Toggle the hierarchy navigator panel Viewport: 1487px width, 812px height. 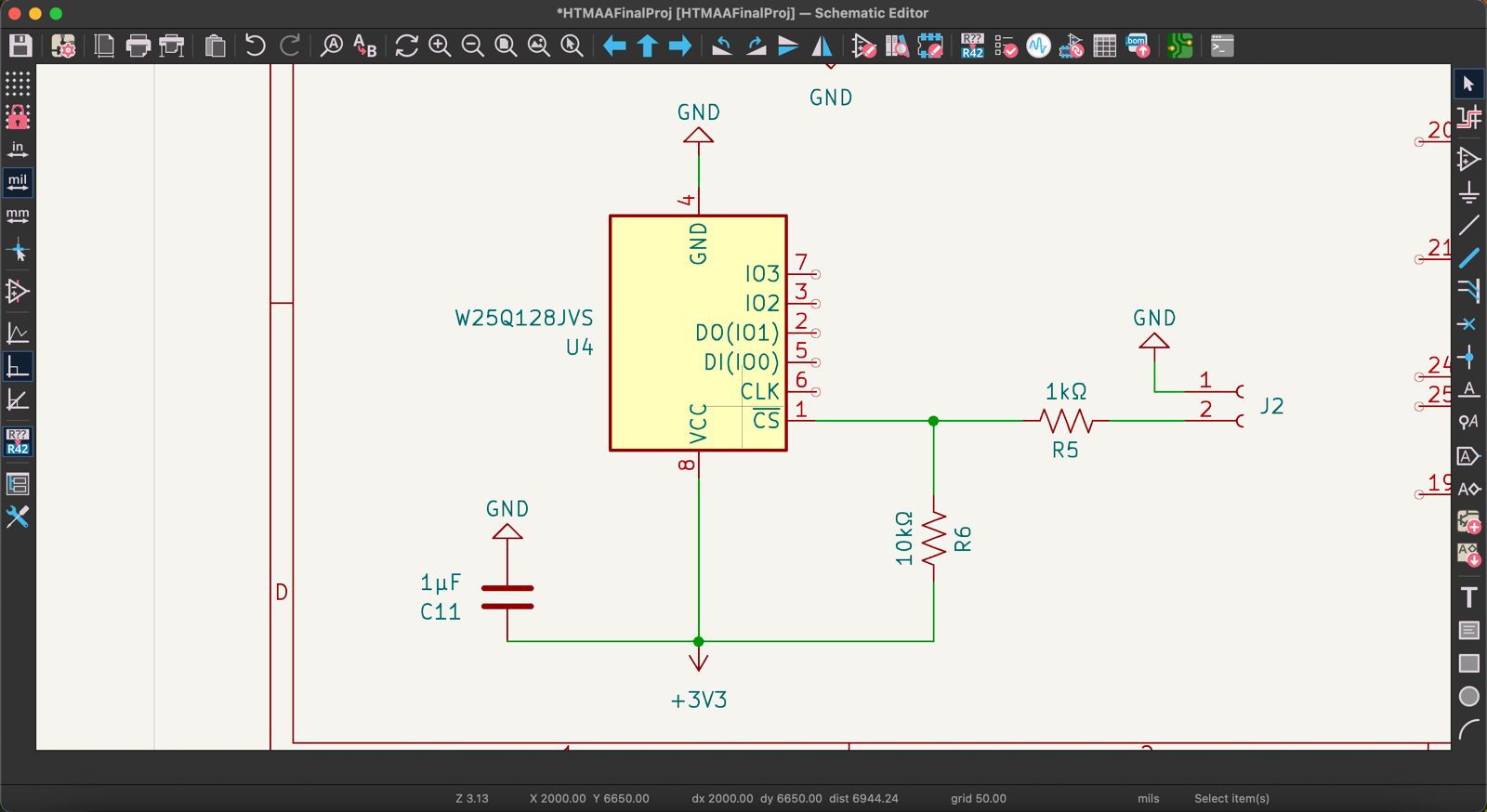tap(18, 484)
